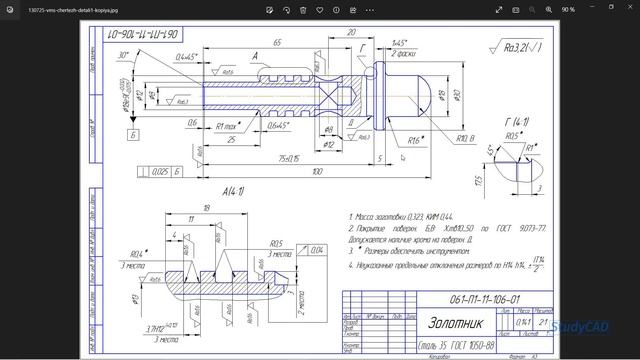Close the Photos window
Screen dimensions: 640x360
pyautogui.click(x=630, y=7)
